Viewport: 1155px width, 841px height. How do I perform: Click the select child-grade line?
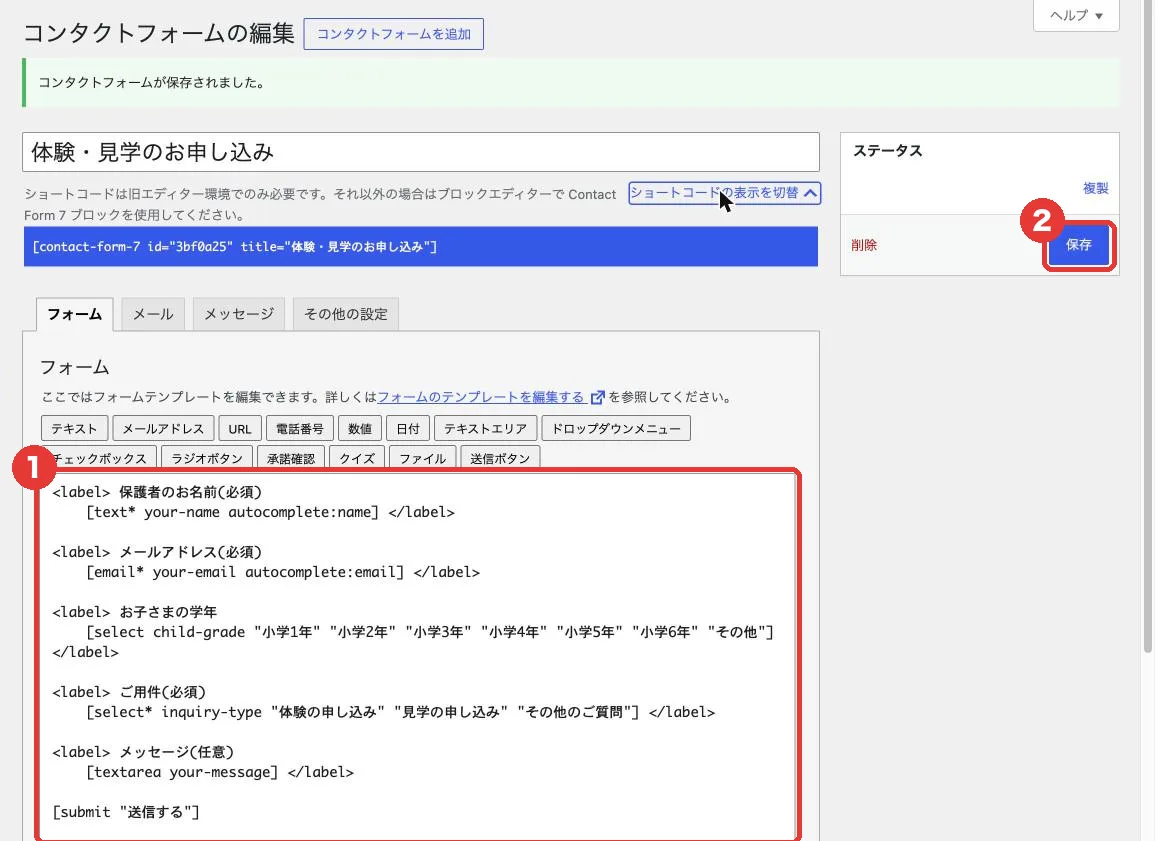coord(429,632)
